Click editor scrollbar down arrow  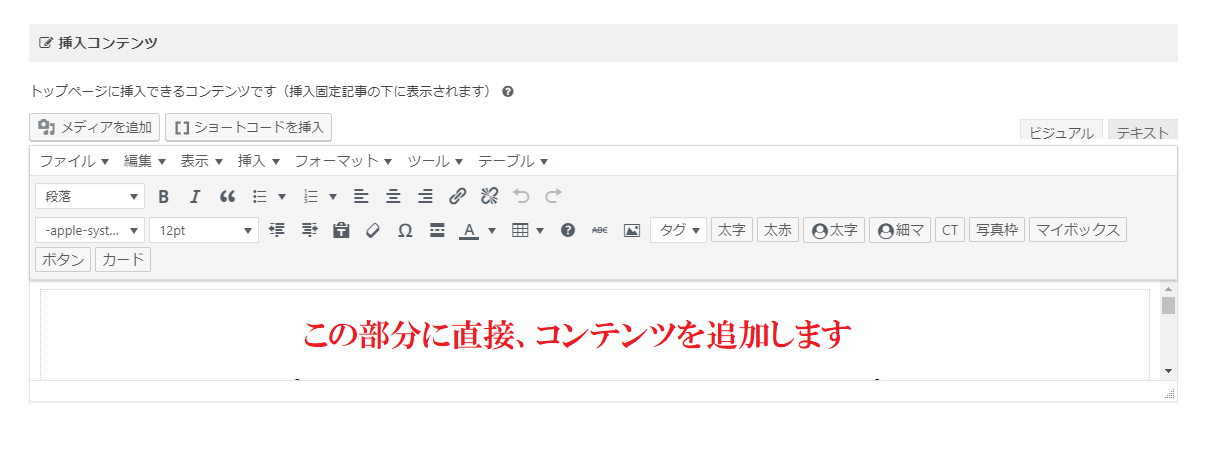pos(1168,372)
